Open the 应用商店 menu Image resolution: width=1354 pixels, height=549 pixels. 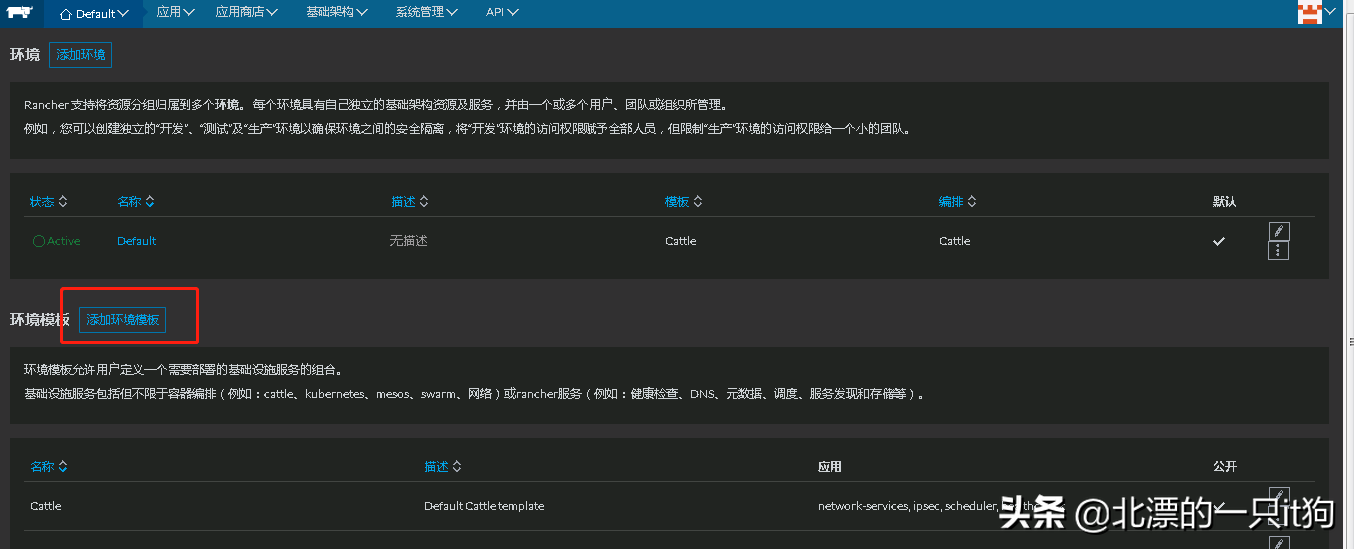(246, 13)
